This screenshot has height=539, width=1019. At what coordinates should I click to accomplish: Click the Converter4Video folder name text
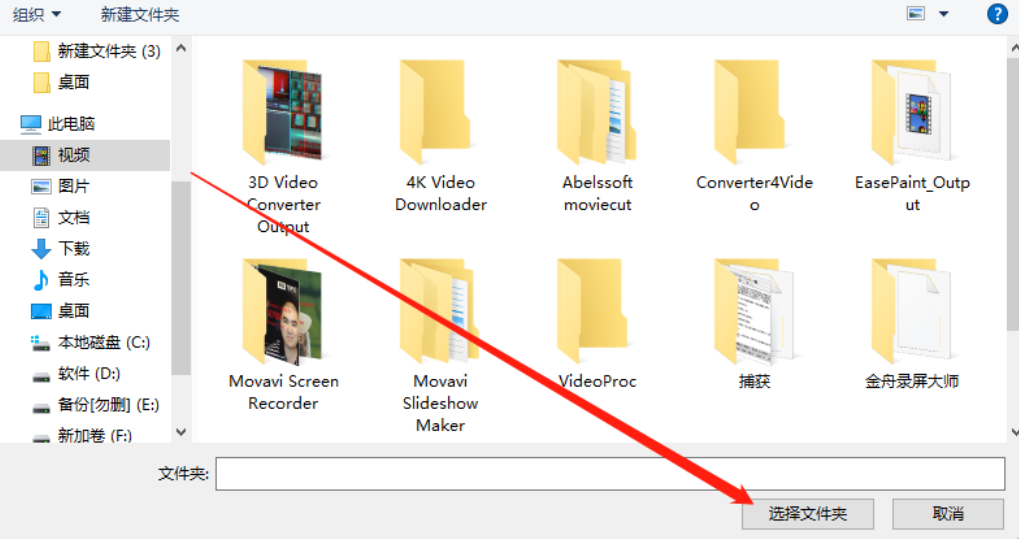tap(755, 193)
